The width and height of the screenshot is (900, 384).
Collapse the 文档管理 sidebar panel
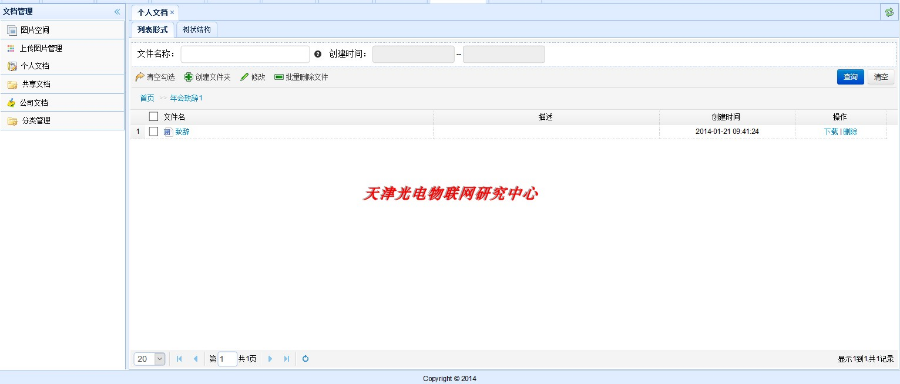point(117,11)
